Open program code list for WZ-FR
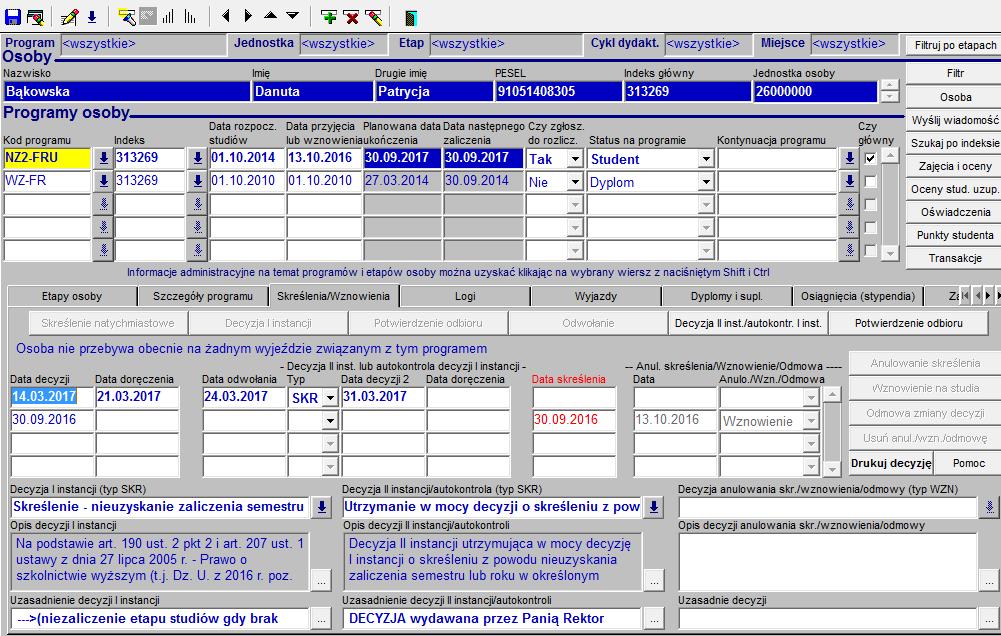 pyautogui.click(x=103, y=181)
